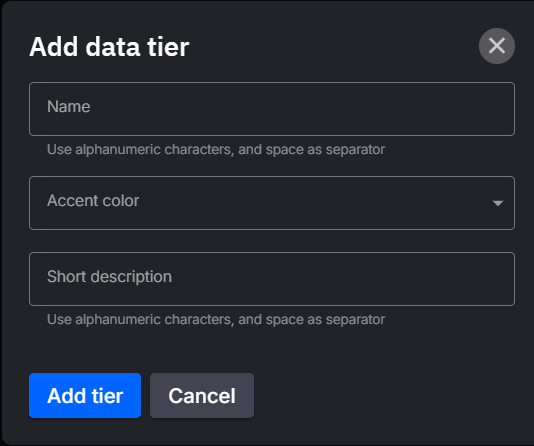The image size is (534, 446).
Task: Cancel adding the data tier
Action: 202,395
